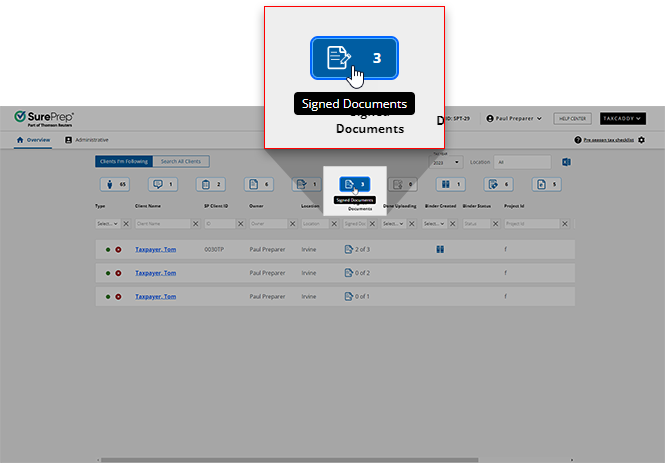665x463 pixels.
Task: Clear the SP Client ID filter with X
Action: (240, 224)
